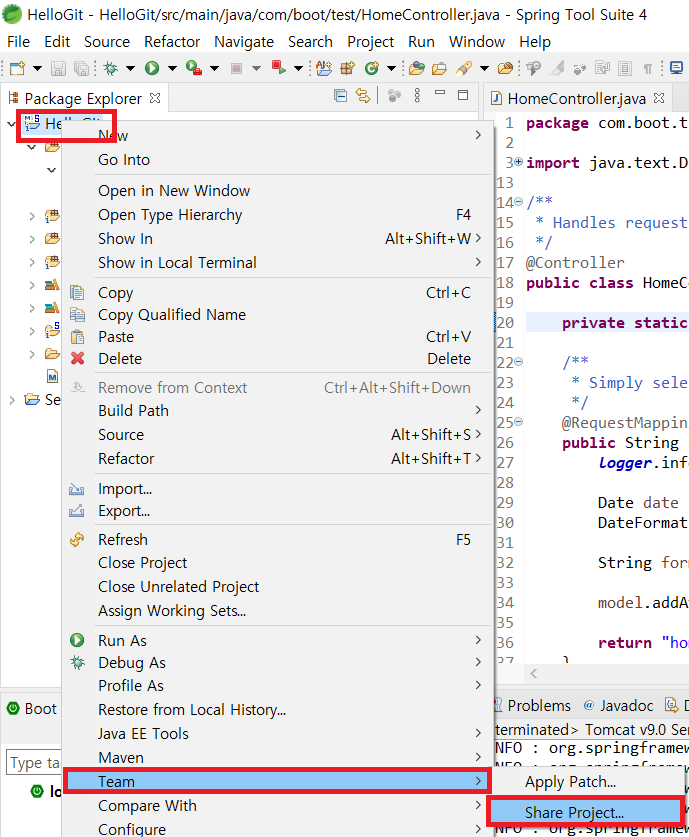Click the Boot Dashboard filter text field
689x837 pixels.
33,763
